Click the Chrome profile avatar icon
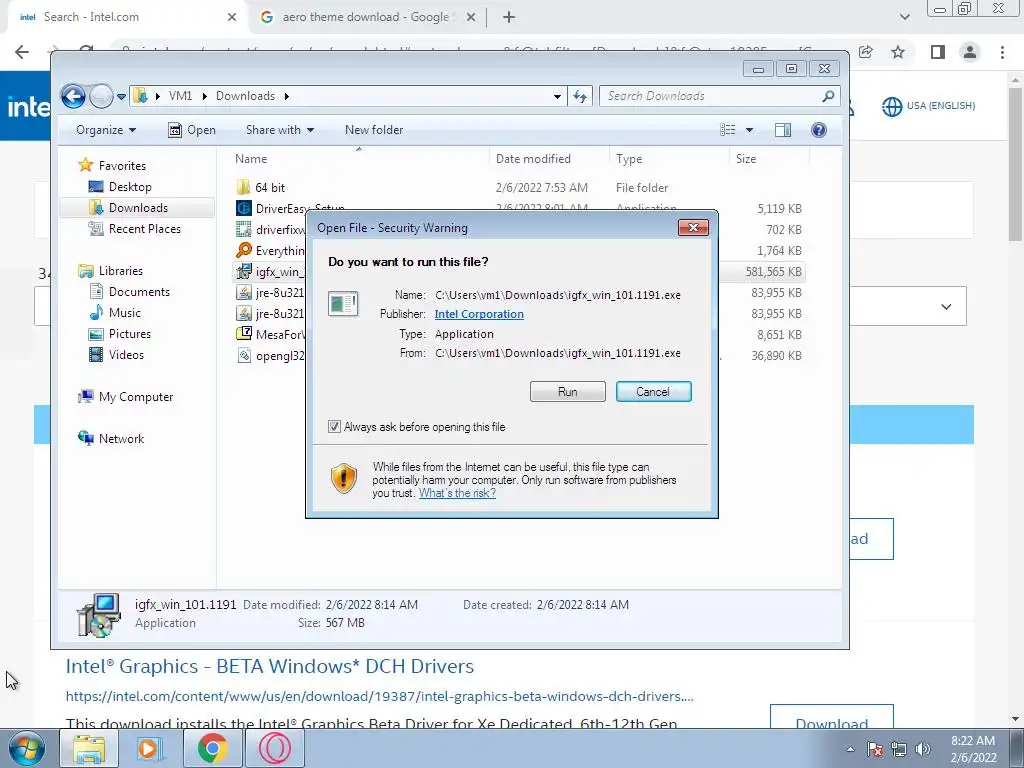 coord(970,52)
